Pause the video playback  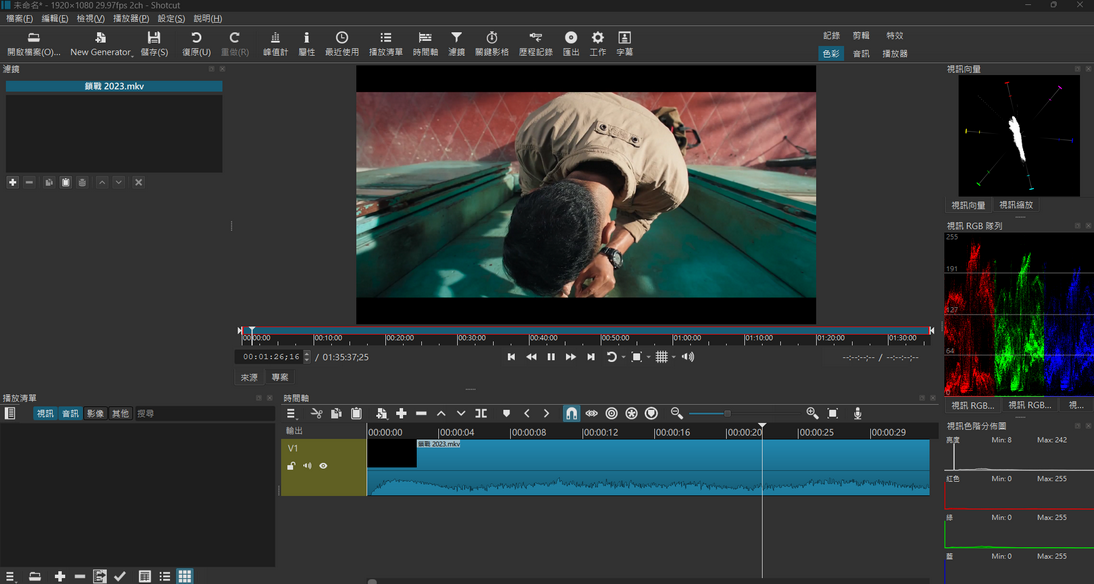pos(551,357)
